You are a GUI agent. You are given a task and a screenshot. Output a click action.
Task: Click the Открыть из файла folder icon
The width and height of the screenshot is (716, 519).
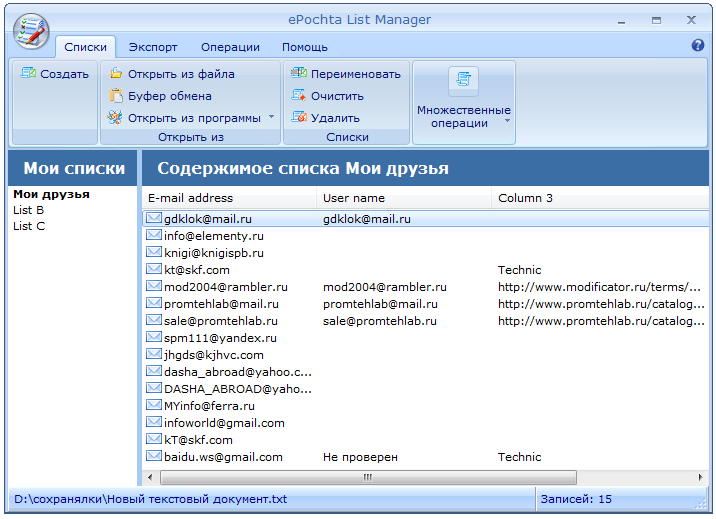116,73
